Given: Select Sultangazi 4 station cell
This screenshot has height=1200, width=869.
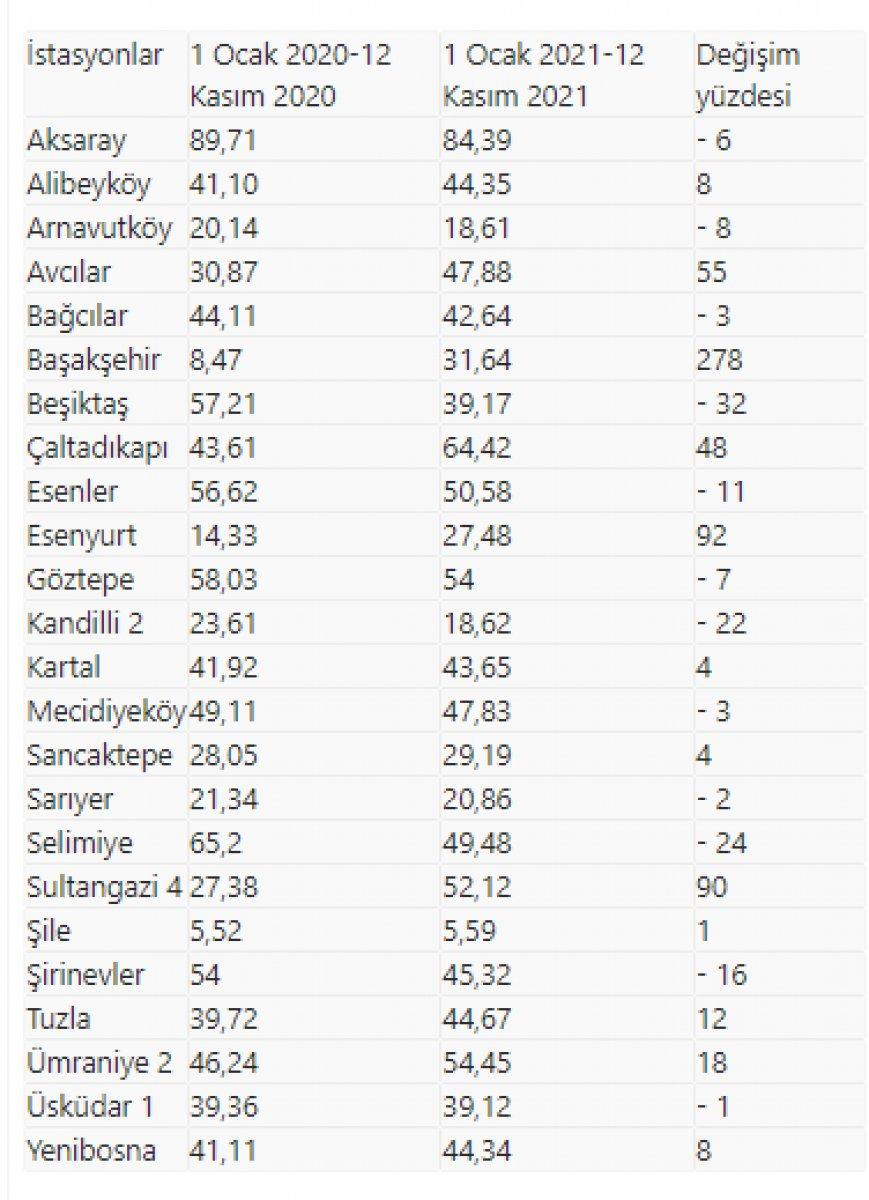Looking at the screenshot, I should coord(105,888).
